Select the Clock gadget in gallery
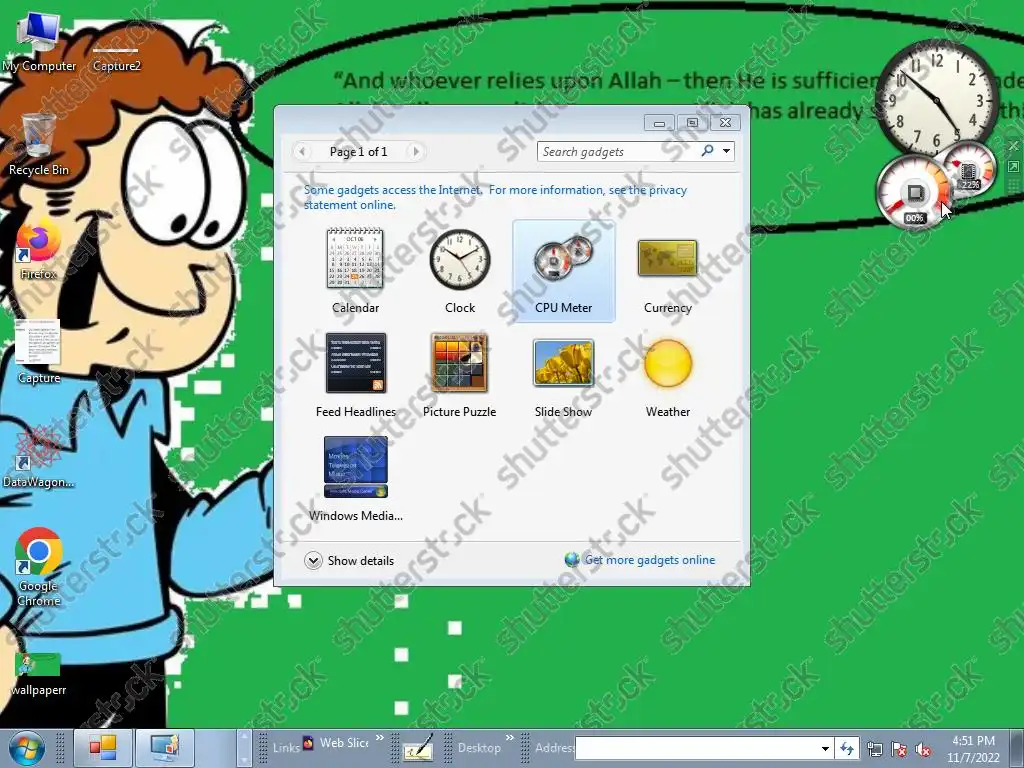1024x768 pixels. tap(460, 270)
